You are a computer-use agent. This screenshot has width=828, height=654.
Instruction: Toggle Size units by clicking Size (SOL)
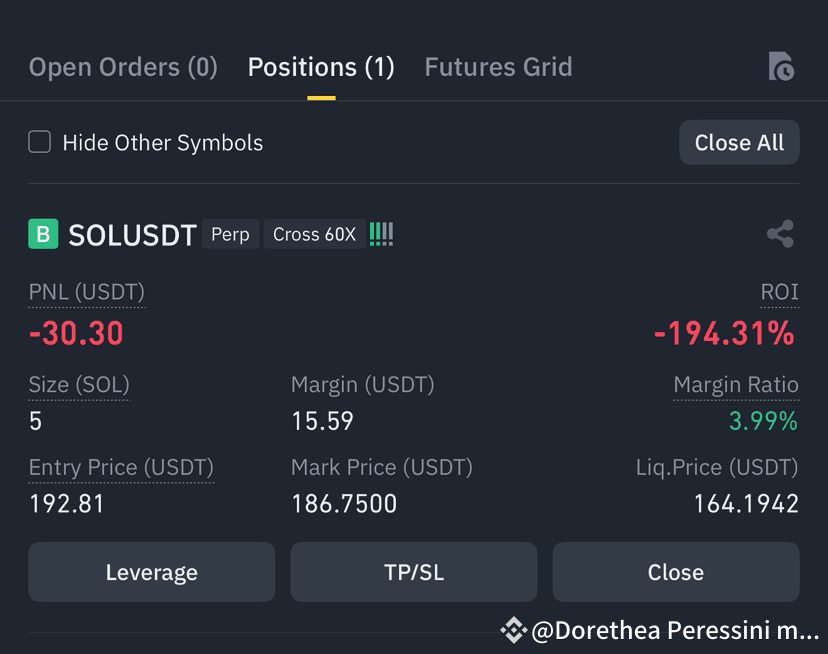[79, 384]
